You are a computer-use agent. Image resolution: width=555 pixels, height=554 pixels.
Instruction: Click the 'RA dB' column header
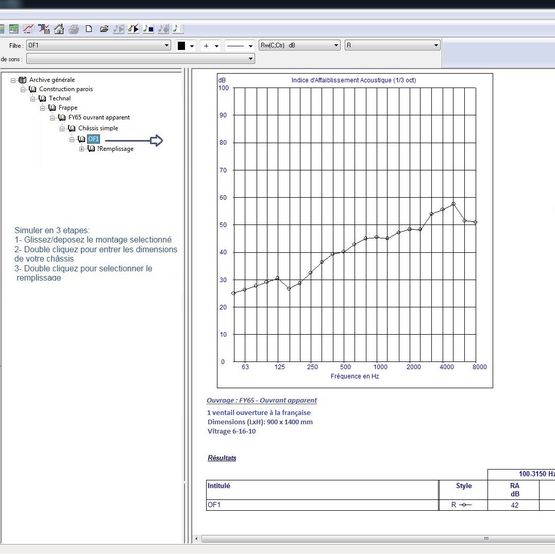tap(514, 490)
